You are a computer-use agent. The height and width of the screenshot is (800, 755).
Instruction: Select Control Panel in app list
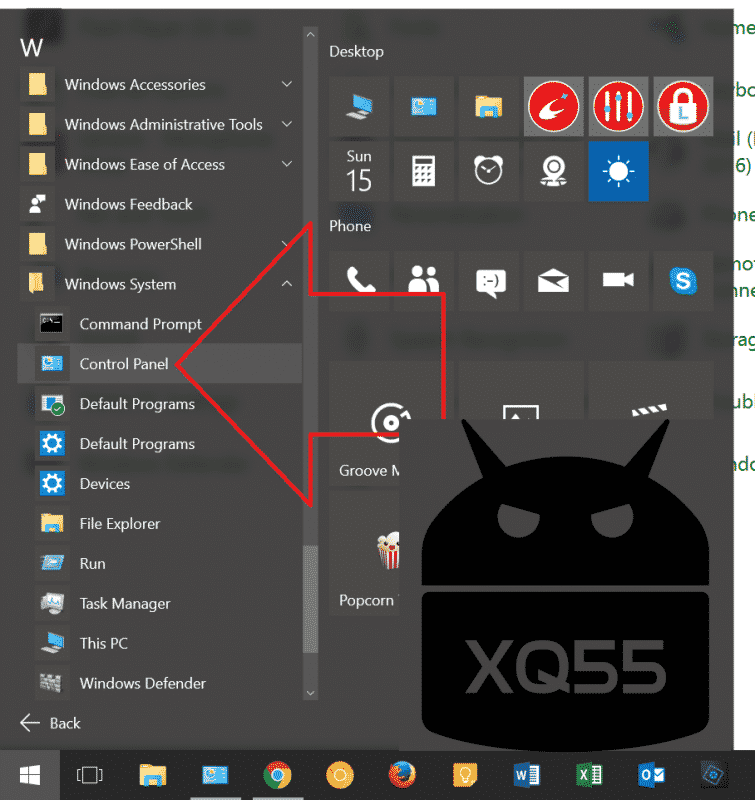click(x=124, y=364)
